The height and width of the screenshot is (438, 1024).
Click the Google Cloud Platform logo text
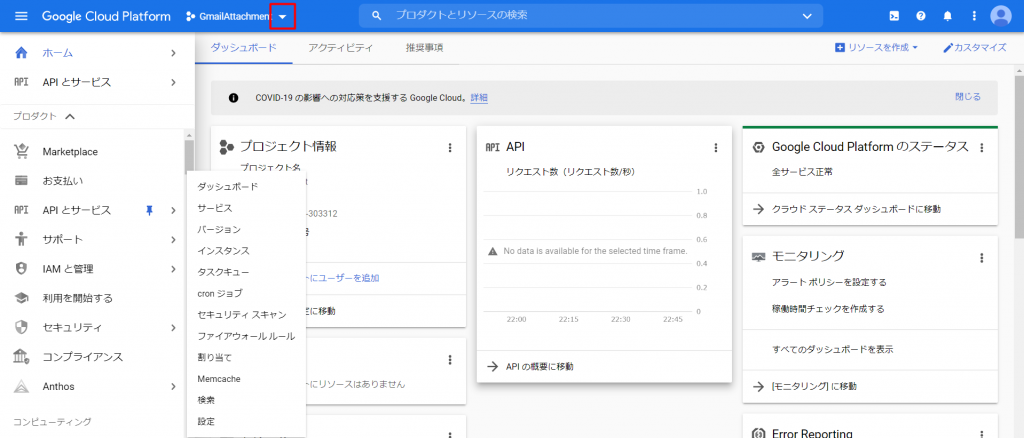(x=106, y=16)
